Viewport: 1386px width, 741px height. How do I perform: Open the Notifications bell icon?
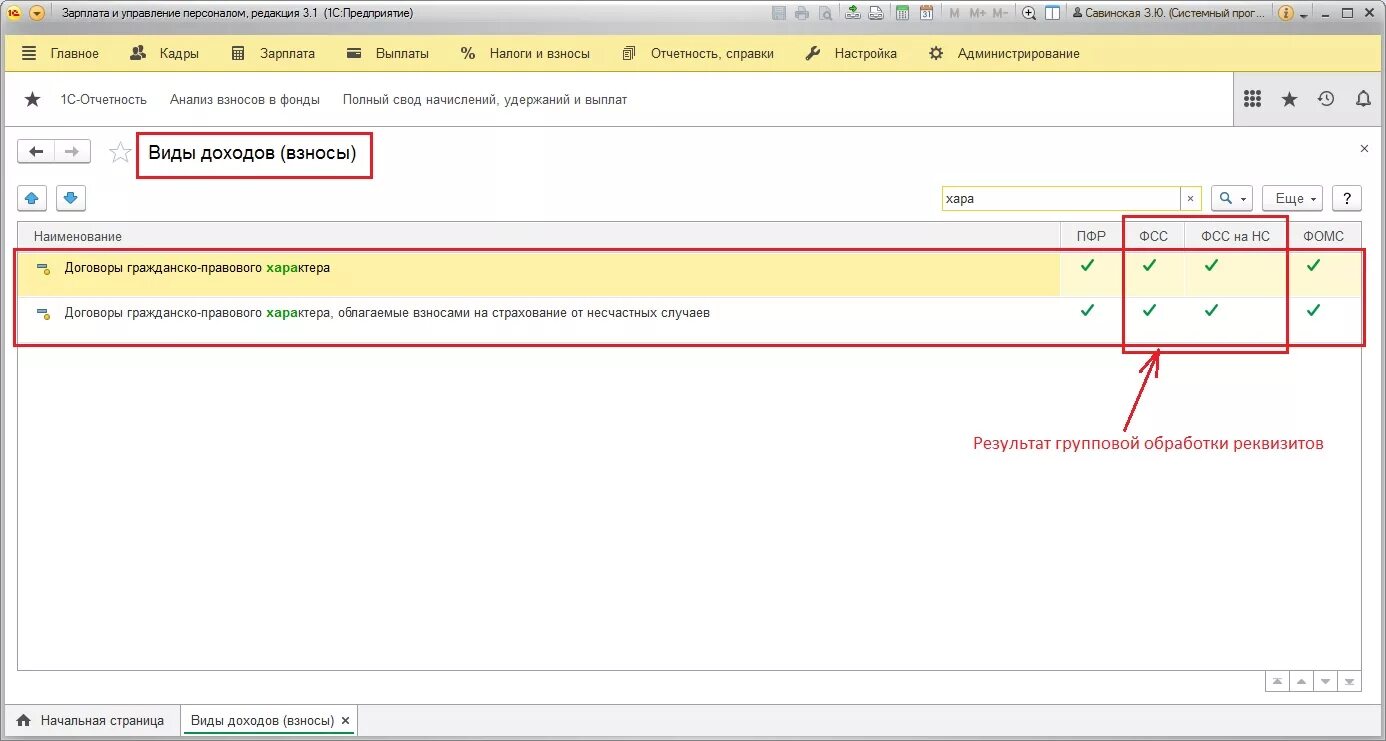click(1362, 99)
